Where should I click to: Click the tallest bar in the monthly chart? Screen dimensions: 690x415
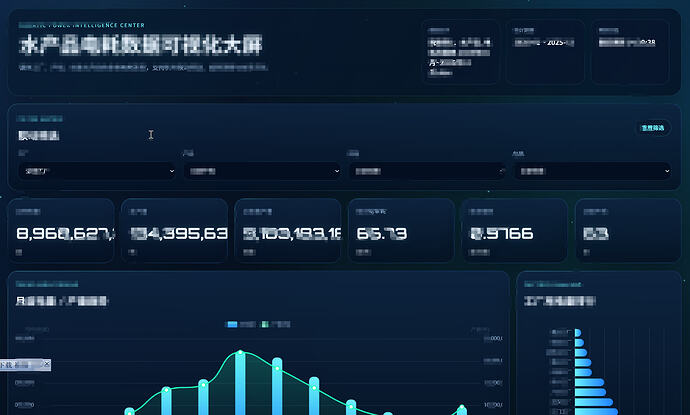pos(240,383)
